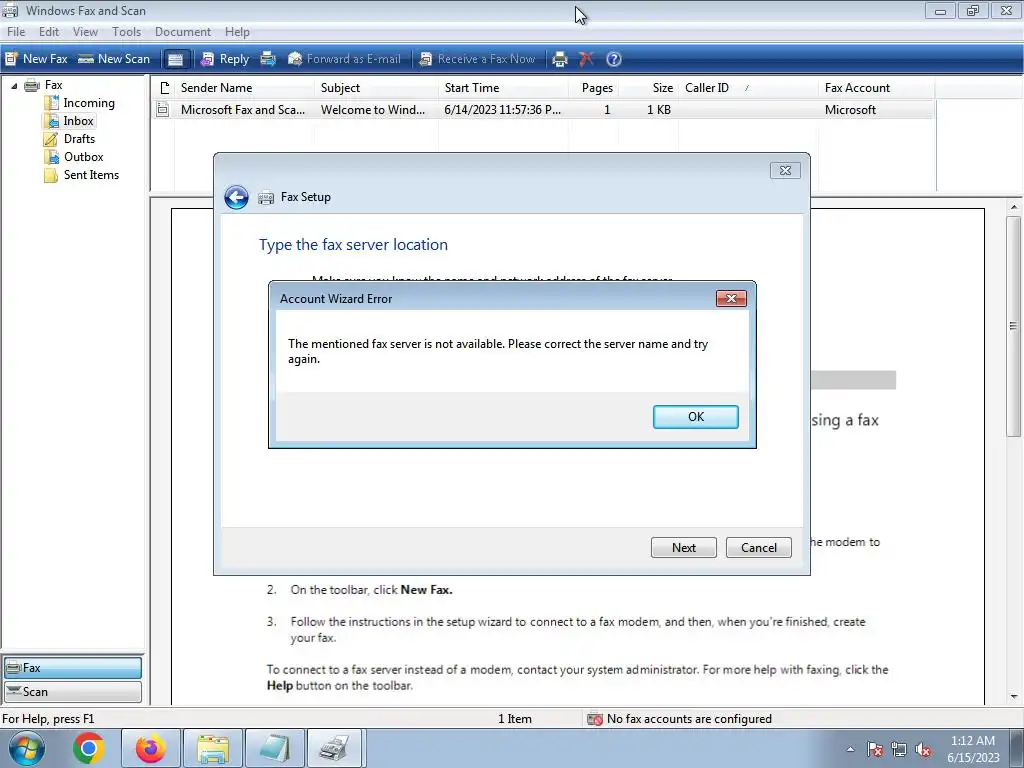Sort by Caller ID column
This screenshot has width=1024, height=768.
(748, 88)
